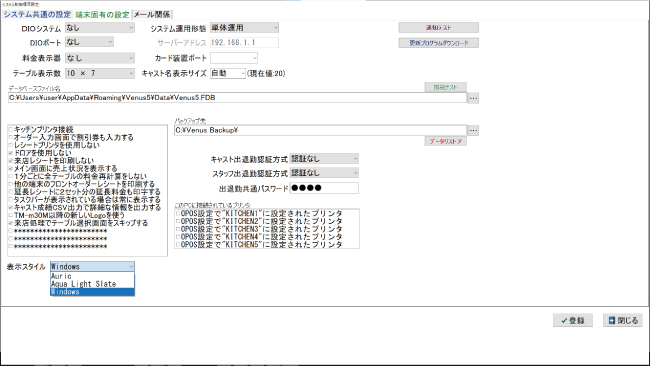Click browse button beside backup folder path
This screenshot has width=650, height=366.
point(473,130)
